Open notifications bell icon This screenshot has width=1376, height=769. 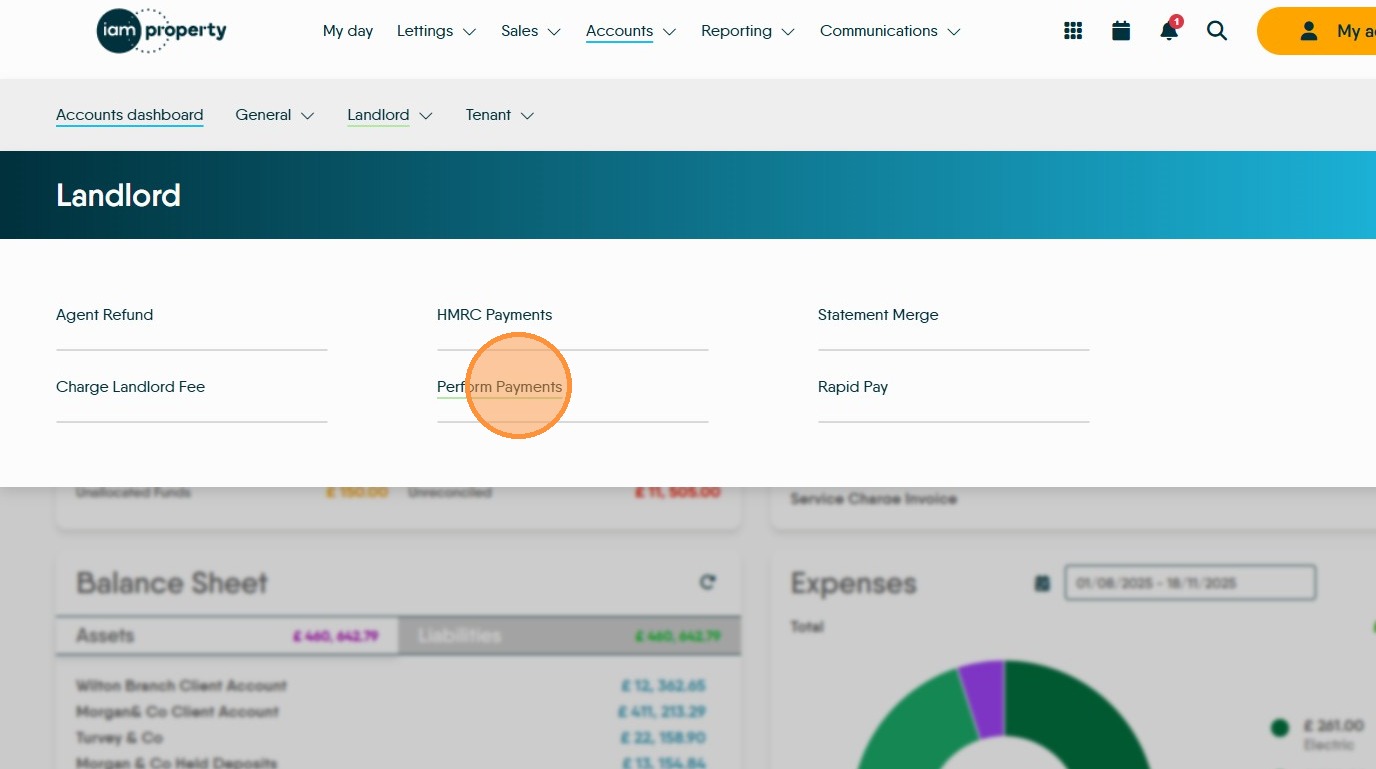[1169, 31]
